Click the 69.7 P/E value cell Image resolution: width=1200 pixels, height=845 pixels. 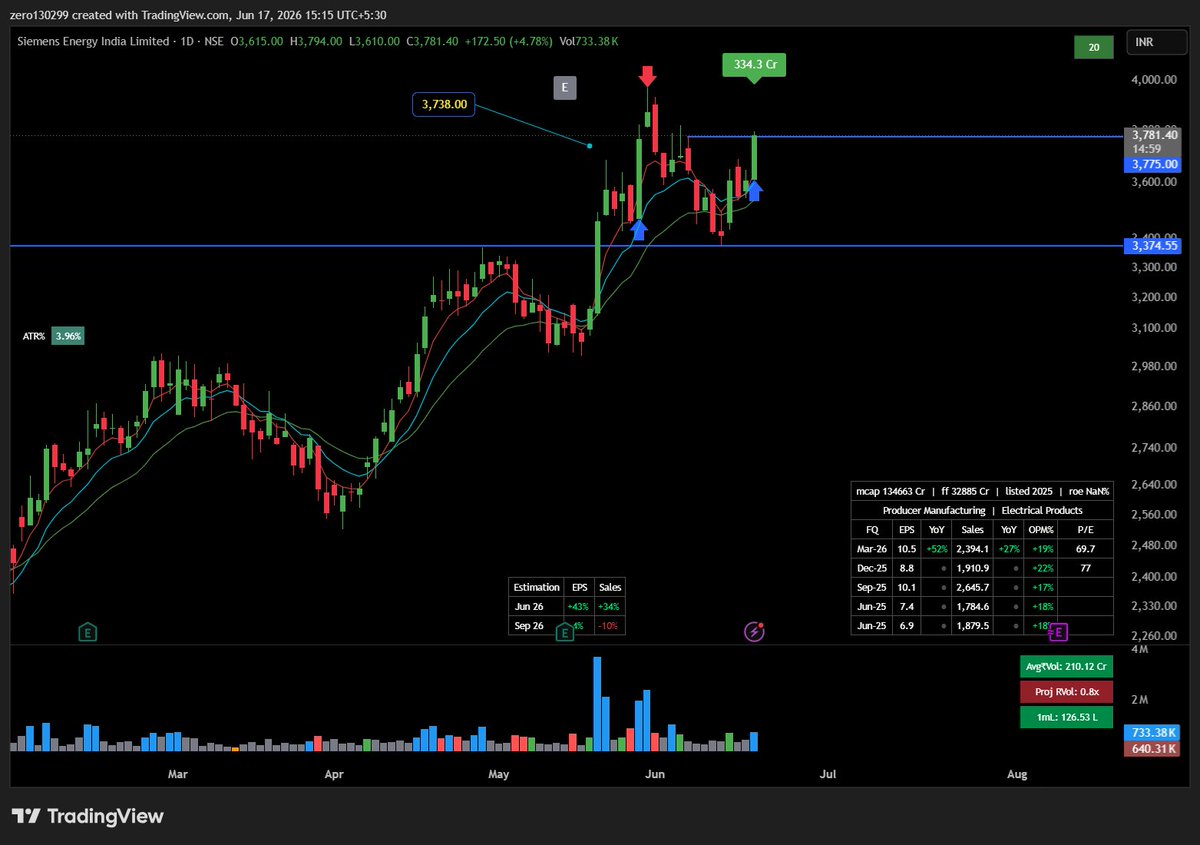[x=1085, y=549]
